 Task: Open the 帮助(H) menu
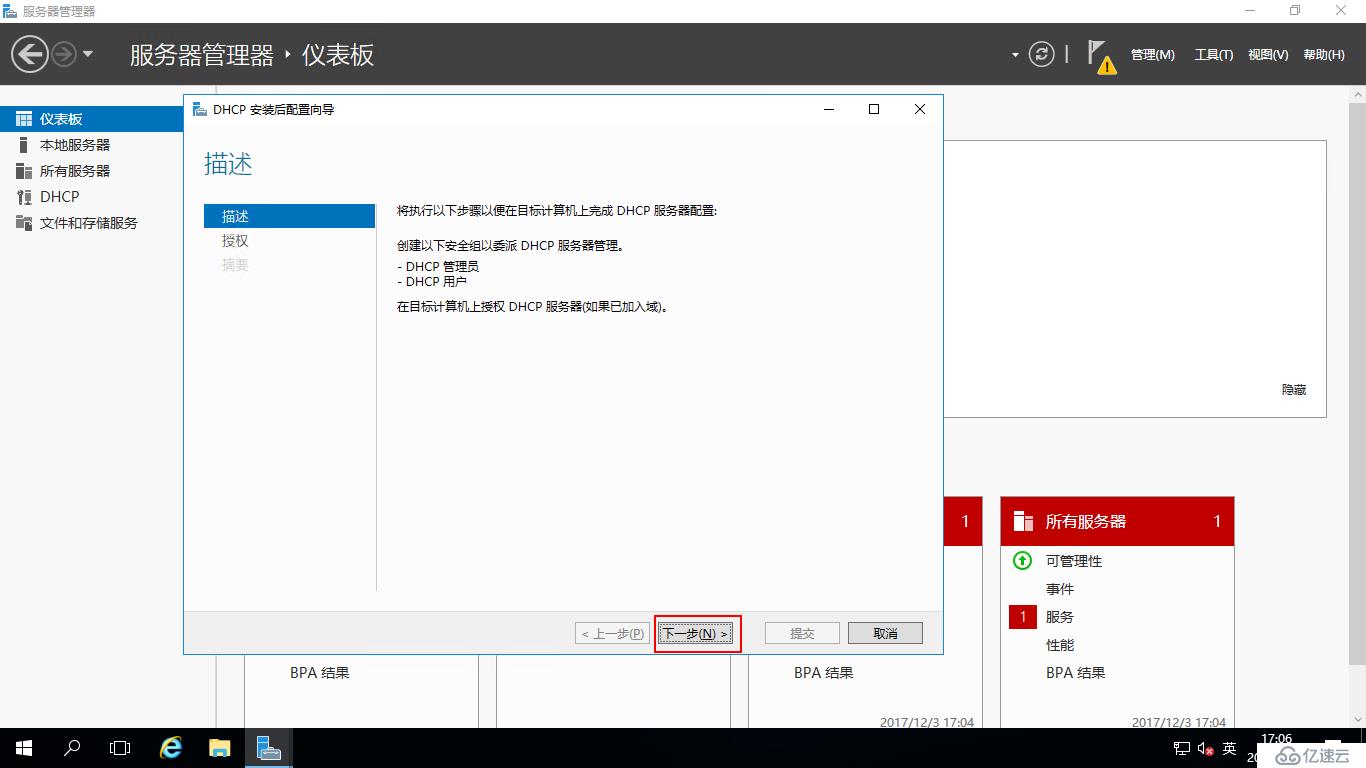pyautogui.click(x=1324, y=55)
